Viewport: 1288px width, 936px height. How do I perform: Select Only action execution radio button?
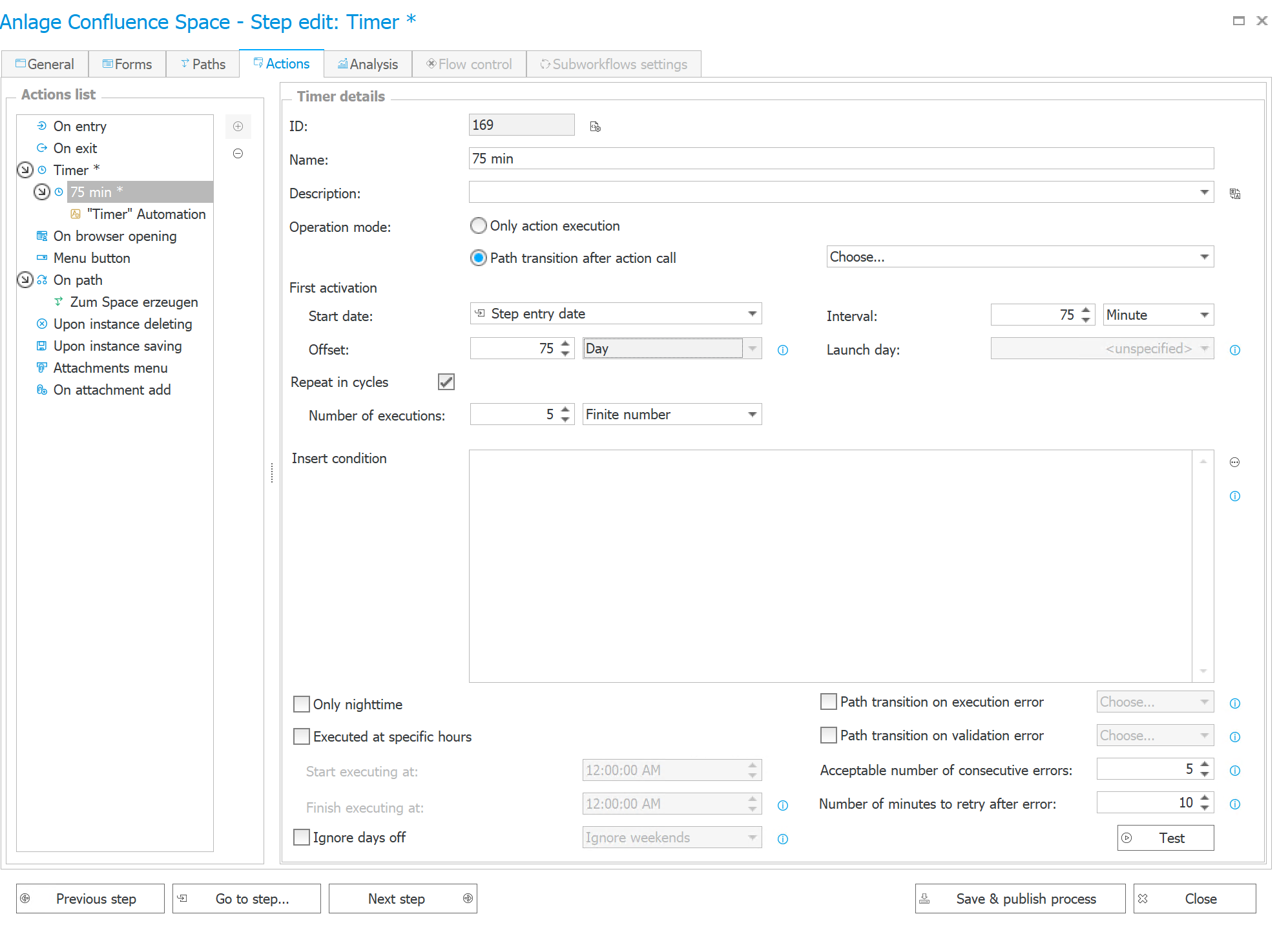pyautogui.click(x=478, y=226)
